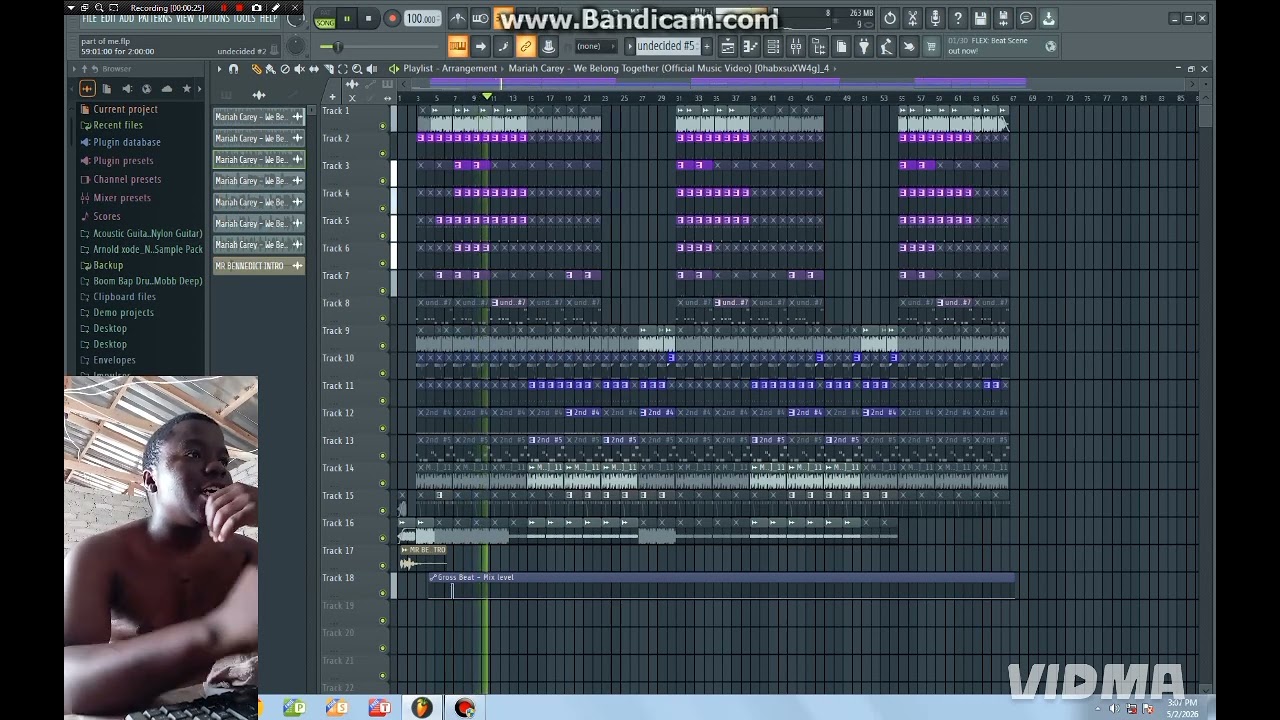Open the one-click audio recording microphone icon
The width and height of the screenshot is (1280, 720).
pyautogui.click(x=935, y=18)
